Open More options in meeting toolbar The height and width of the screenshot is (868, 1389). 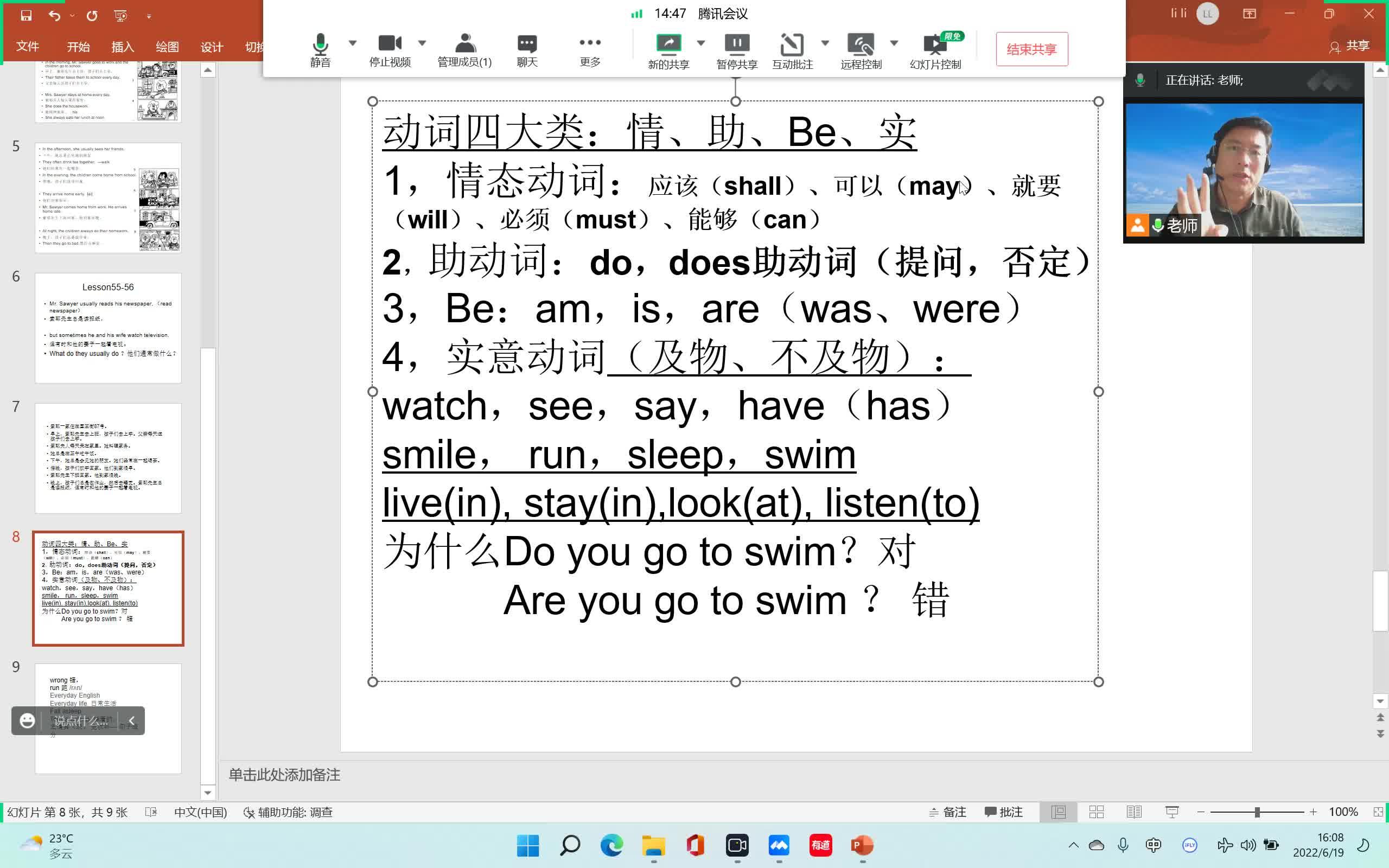click(x=589, y=50)
